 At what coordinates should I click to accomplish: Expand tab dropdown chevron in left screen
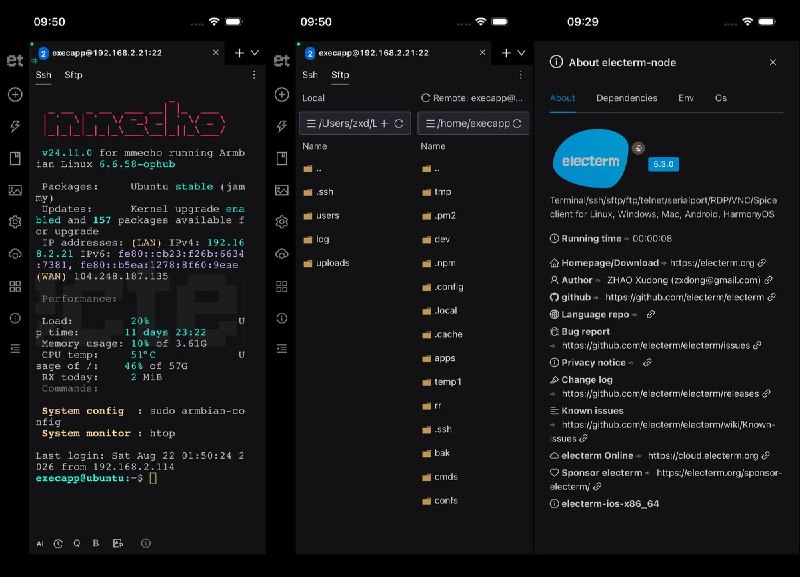click(x=255, y=53)
